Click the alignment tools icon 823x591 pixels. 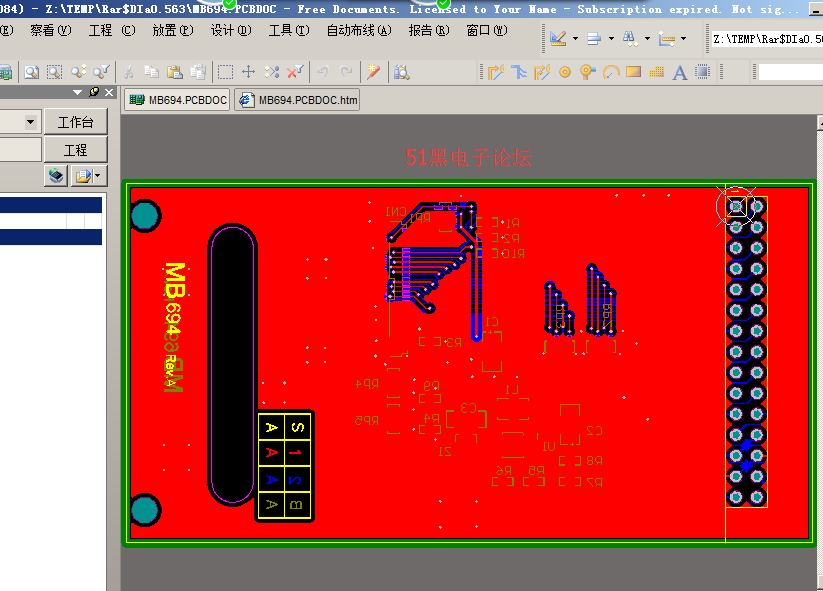pyautogui.click(x=594, y=38)
